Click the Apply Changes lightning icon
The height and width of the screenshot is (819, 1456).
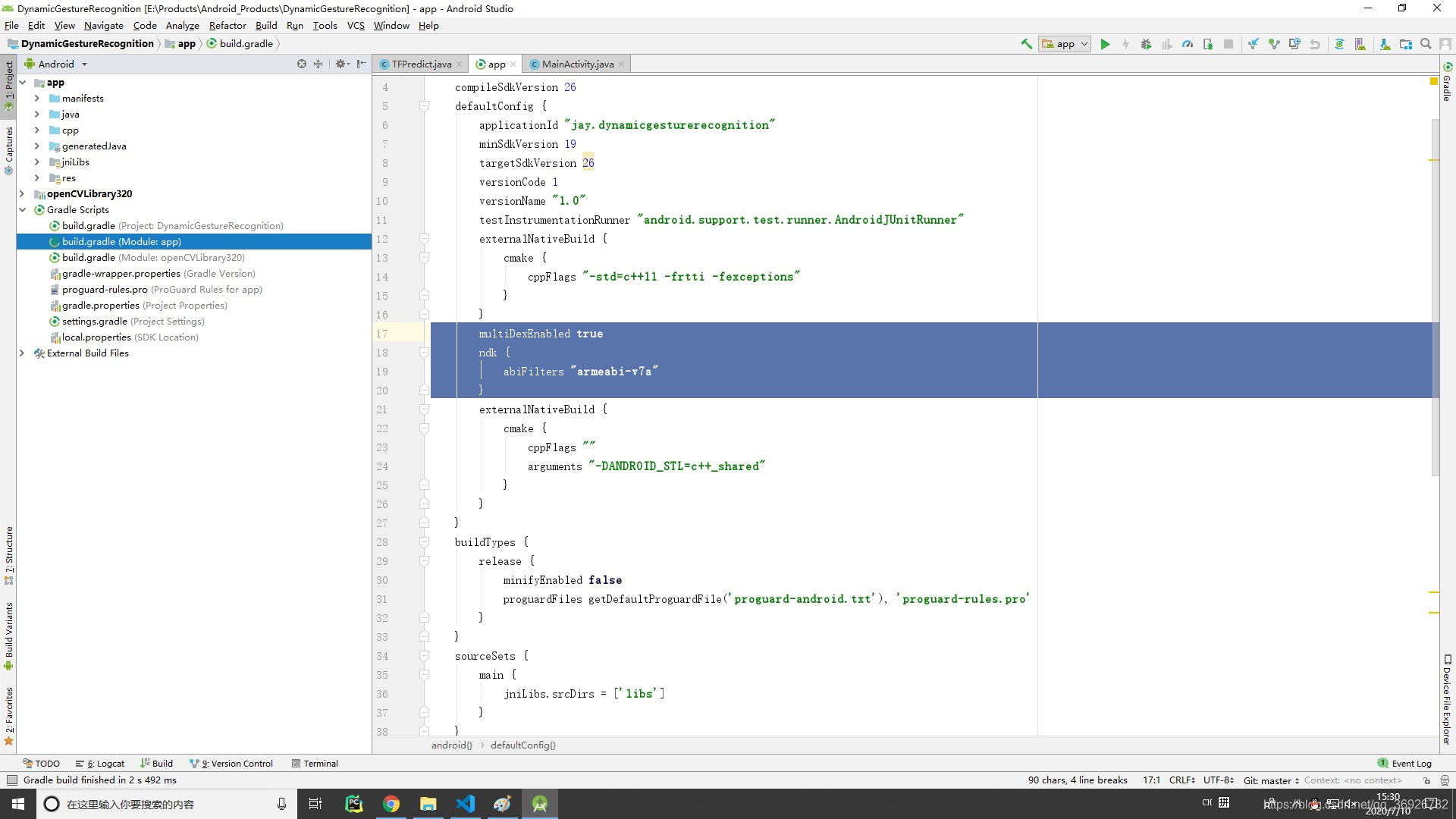(1125, 44)
